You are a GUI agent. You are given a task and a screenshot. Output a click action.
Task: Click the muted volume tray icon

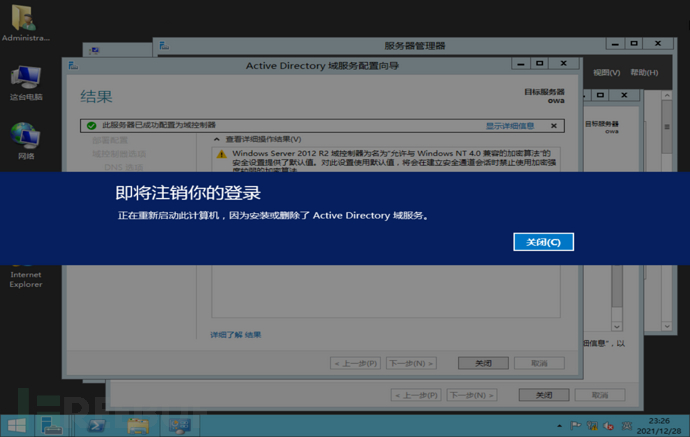[x=609, y=426]
